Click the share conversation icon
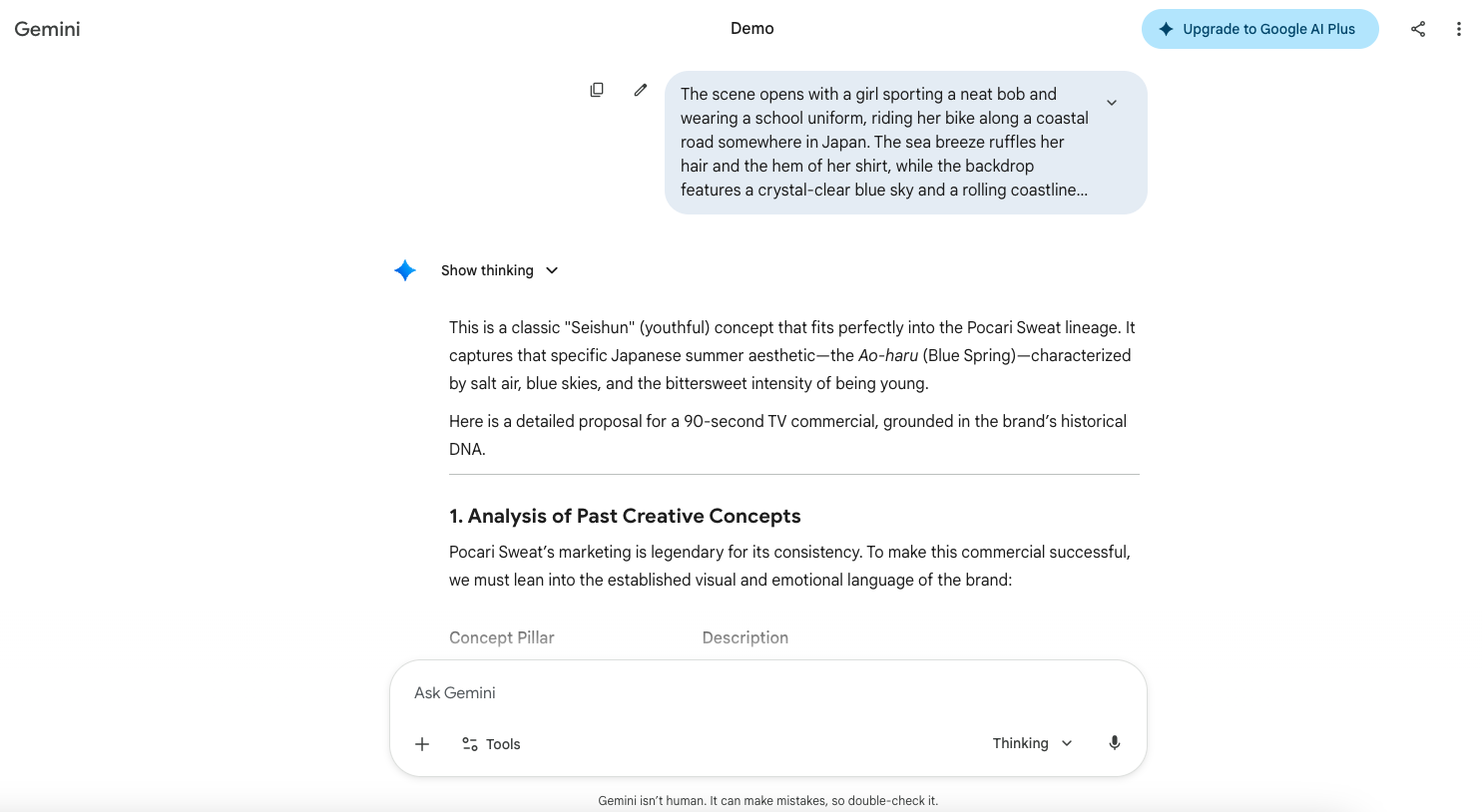Screen dimensions: 1482x812 [1417, 29]
